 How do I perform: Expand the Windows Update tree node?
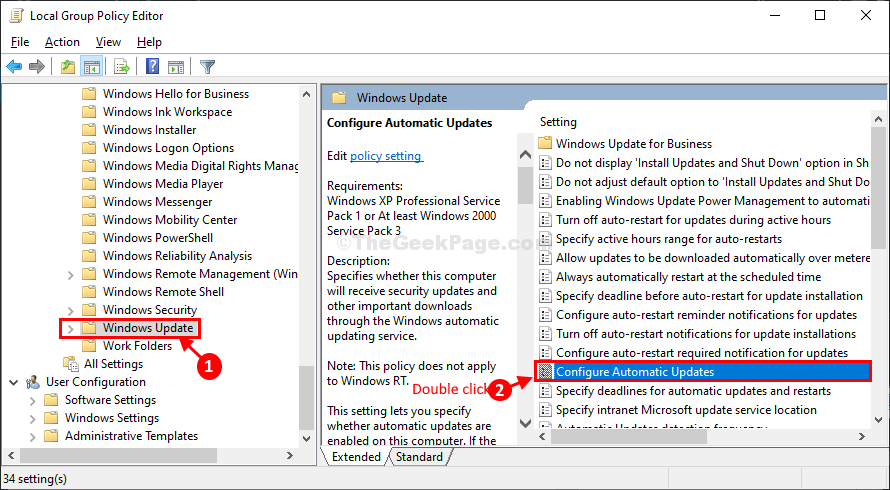(x=70, y=328)
